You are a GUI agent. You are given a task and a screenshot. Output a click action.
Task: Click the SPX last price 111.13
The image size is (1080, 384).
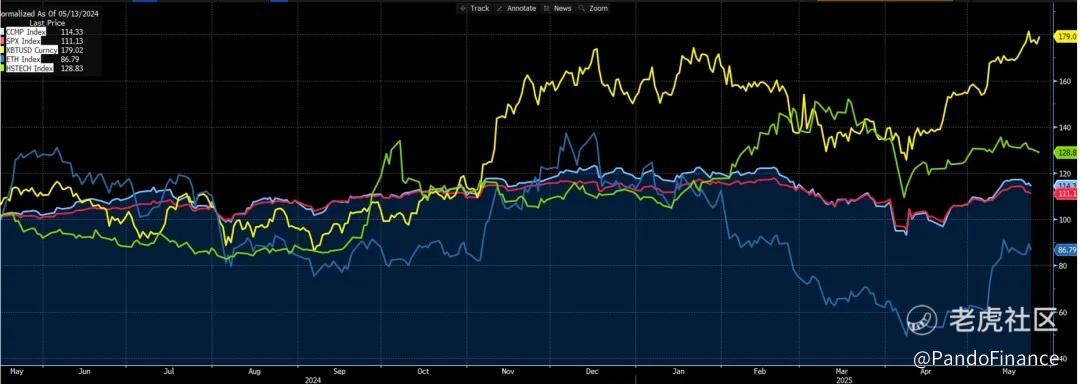(72, 41)
